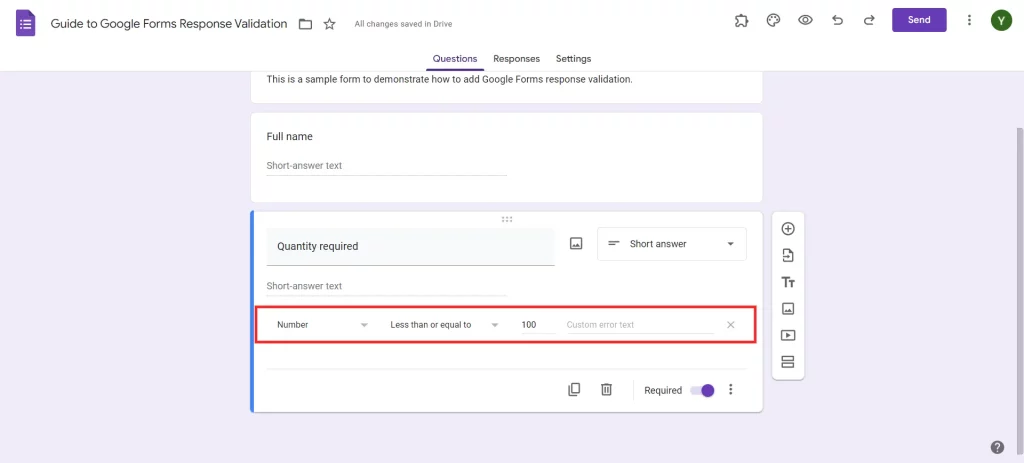This screenshot has height=463, width=1024.
Task: Add image to question icon
Action: click(x=576, y=244)
